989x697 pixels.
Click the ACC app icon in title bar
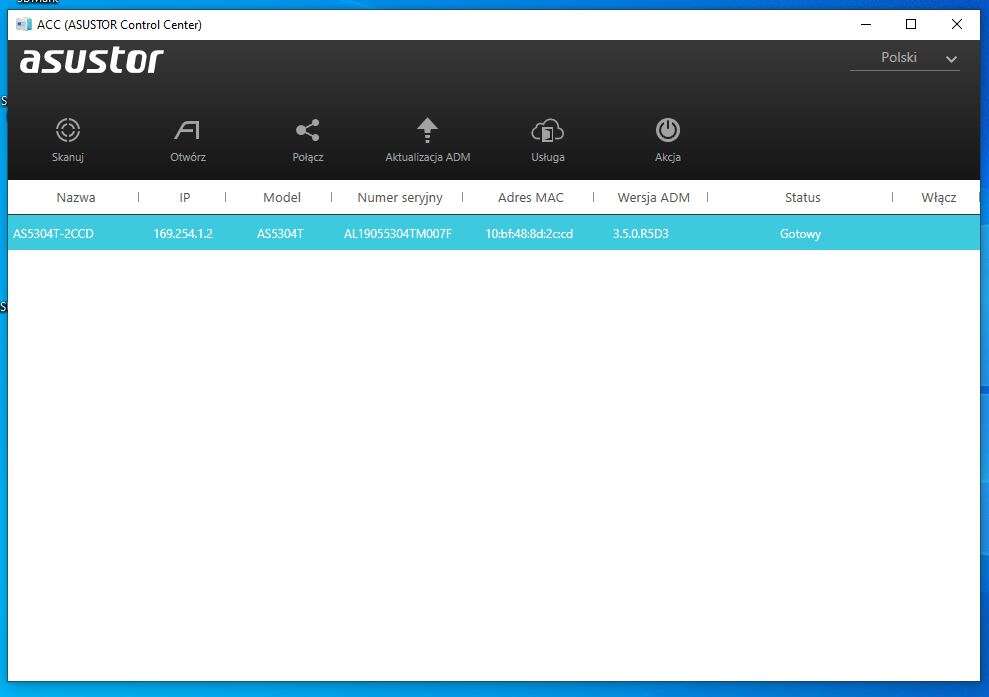(23, 25)
